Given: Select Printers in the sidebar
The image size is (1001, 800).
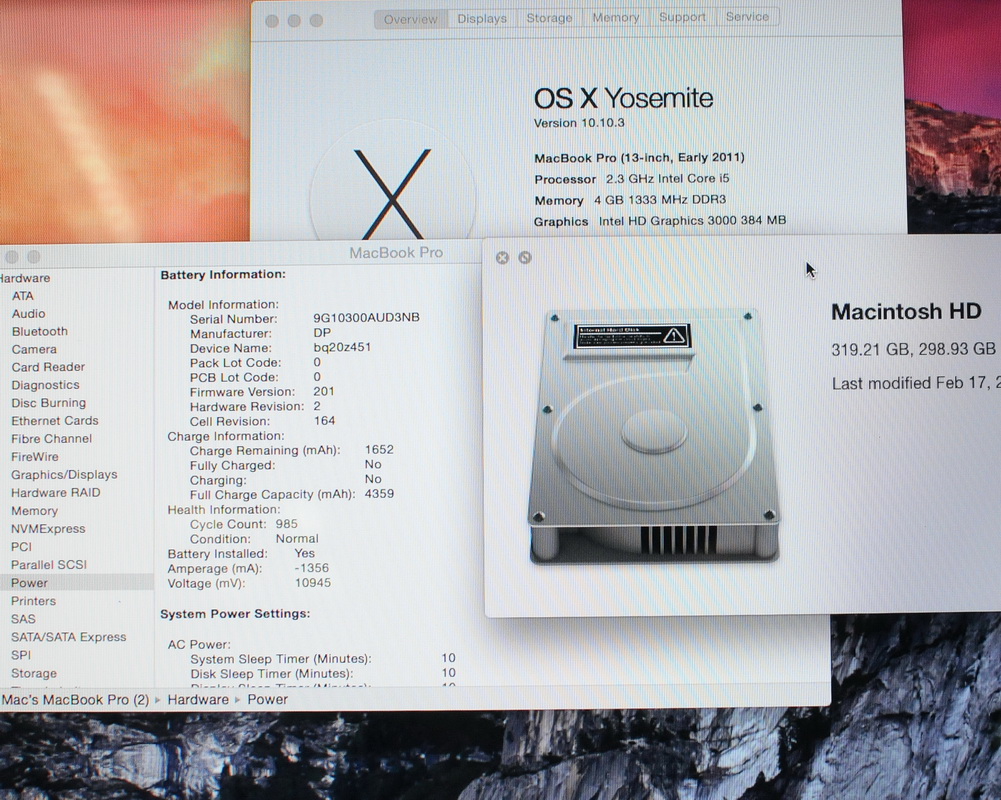Looking at the screenshot, I should pyautogui.click(x=33, y=601).
